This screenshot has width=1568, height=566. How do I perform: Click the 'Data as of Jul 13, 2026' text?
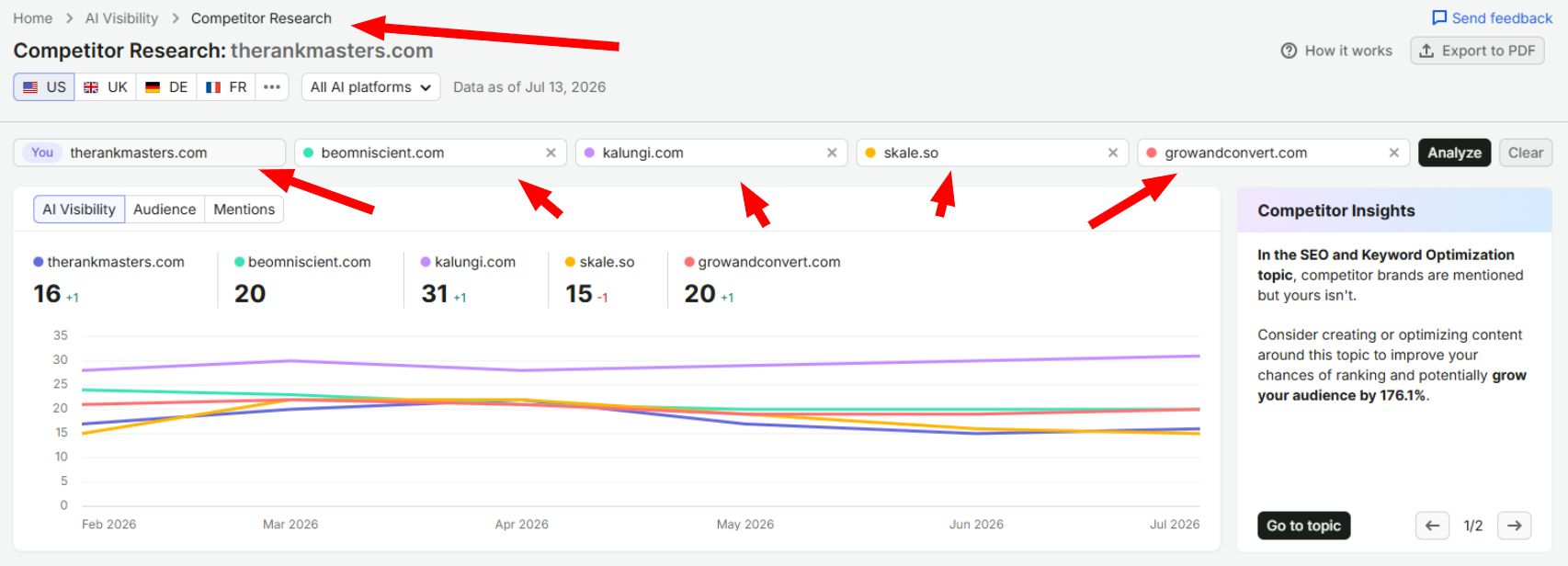coord(529,87)
